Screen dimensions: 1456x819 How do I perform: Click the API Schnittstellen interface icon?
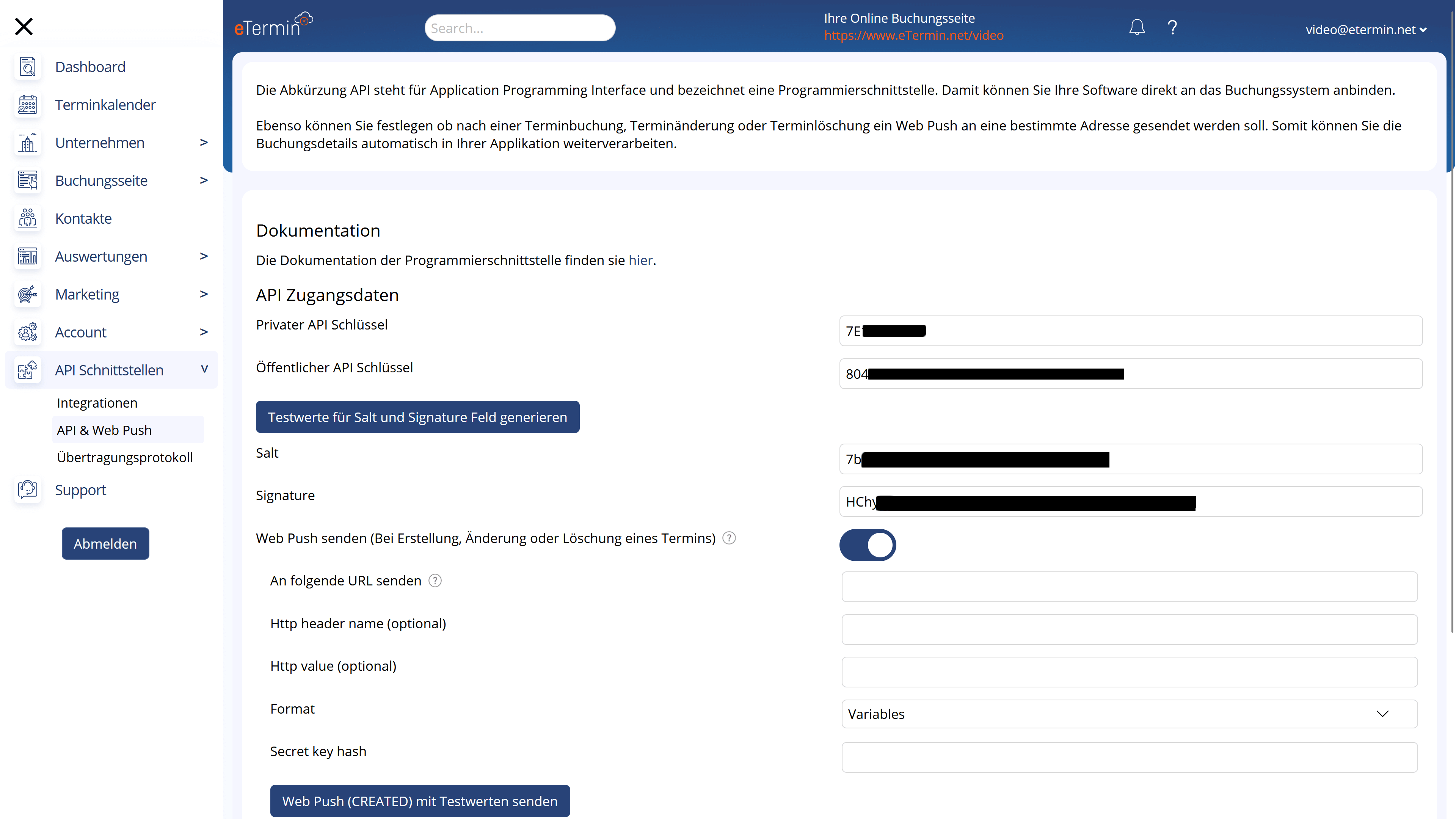point(27,370)
